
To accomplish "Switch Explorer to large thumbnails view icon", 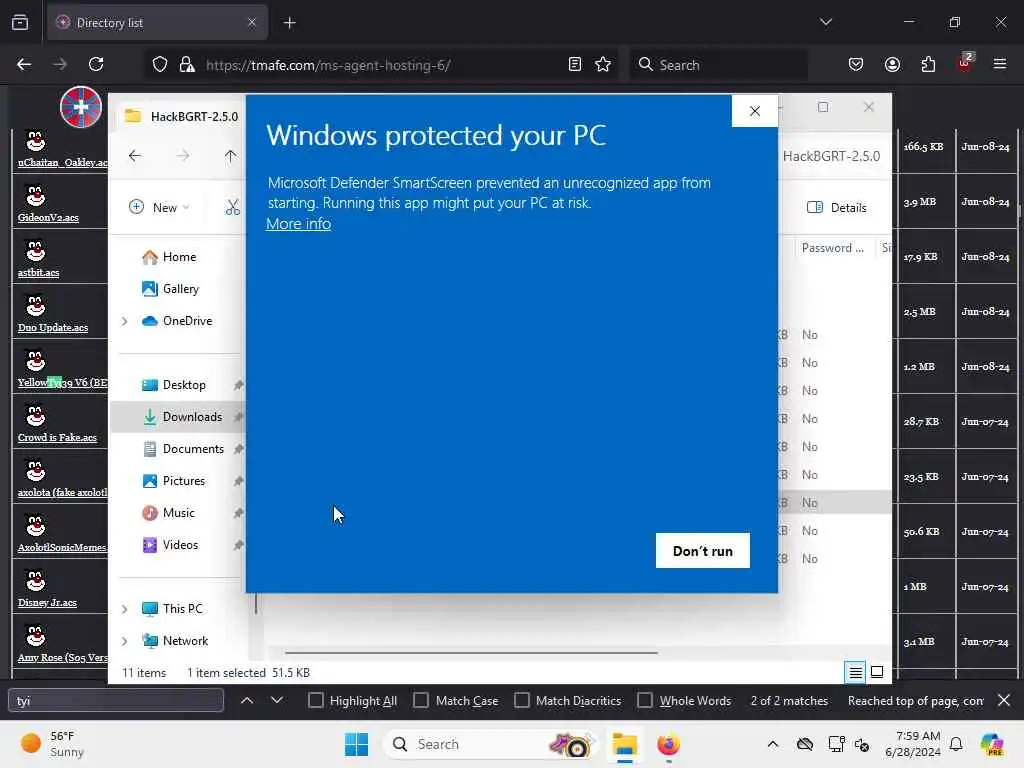I will (877, 672).
